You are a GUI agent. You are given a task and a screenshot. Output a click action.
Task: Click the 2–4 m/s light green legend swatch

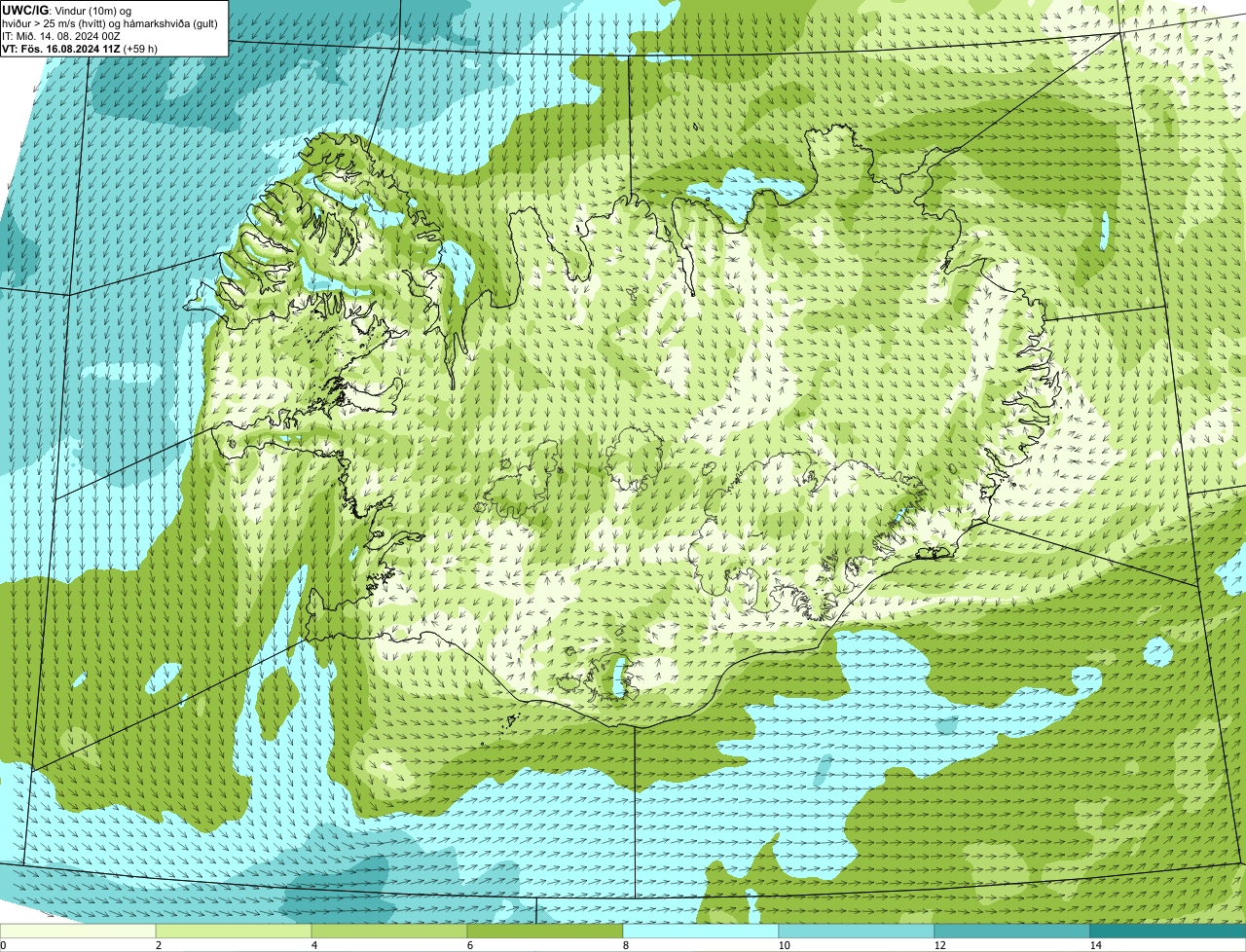pos(234,931)
